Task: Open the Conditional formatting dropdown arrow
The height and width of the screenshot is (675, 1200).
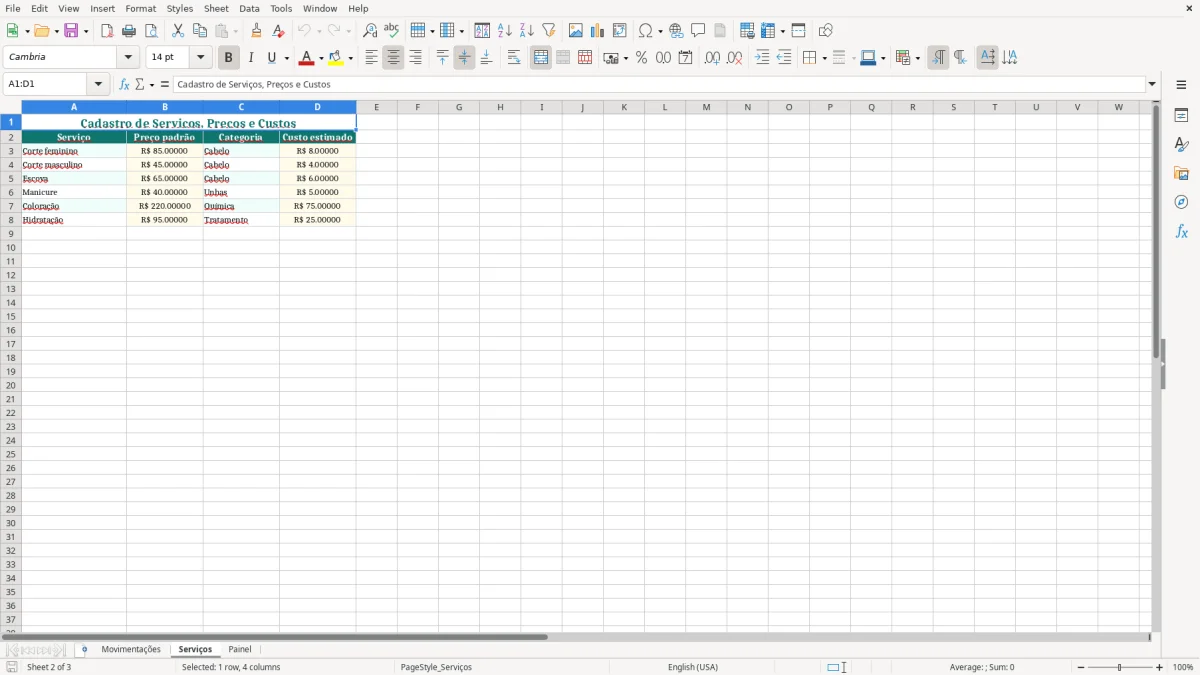Action: coord(917,58)
